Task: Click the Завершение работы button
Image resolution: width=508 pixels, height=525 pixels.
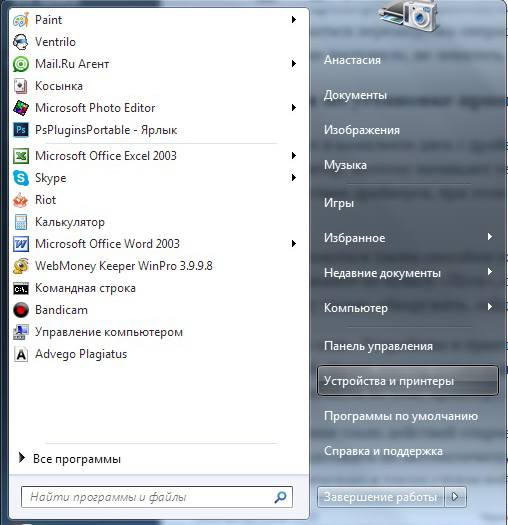Action: pyautogui.click(x=380, y=497)
